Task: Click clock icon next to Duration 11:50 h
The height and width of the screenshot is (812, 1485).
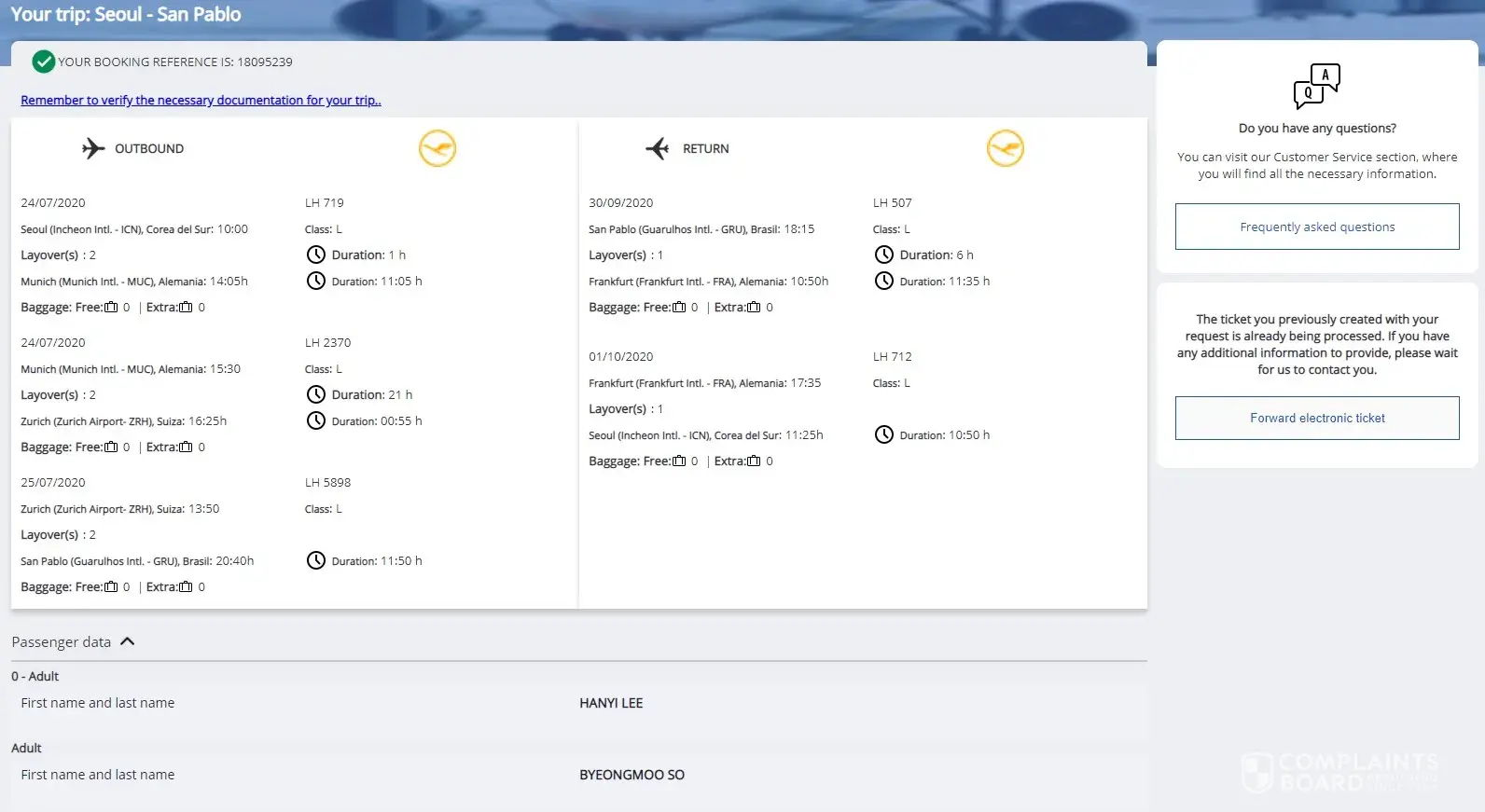Action: [316, 561]
